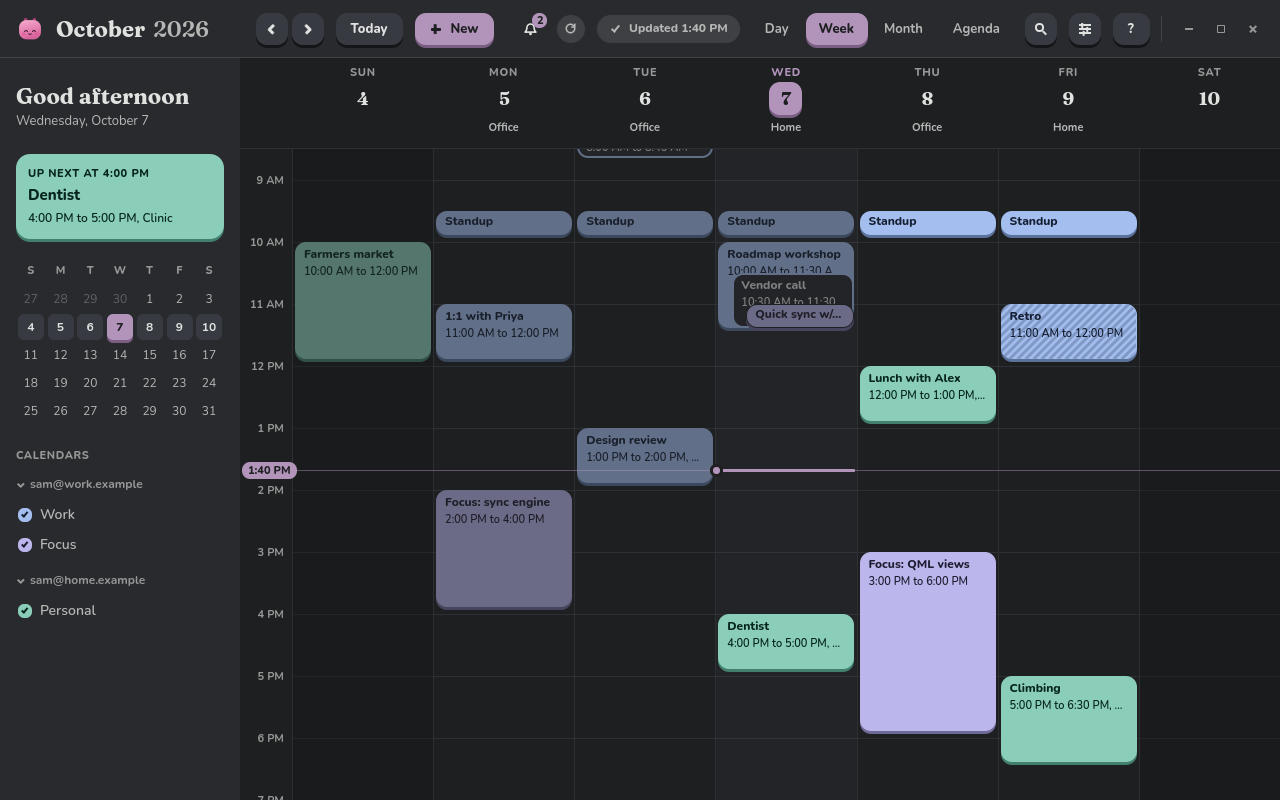Open the Up Next Dentist card
Screen dimensions: 1280x800
point(120,196)
